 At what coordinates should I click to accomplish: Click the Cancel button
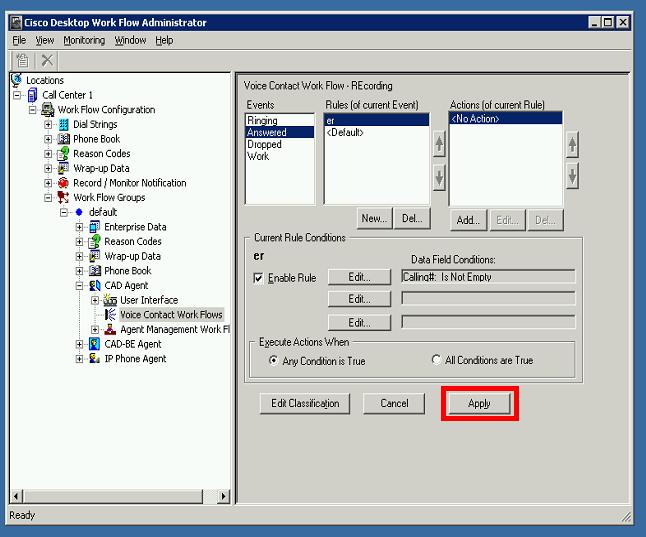point(394,403)
